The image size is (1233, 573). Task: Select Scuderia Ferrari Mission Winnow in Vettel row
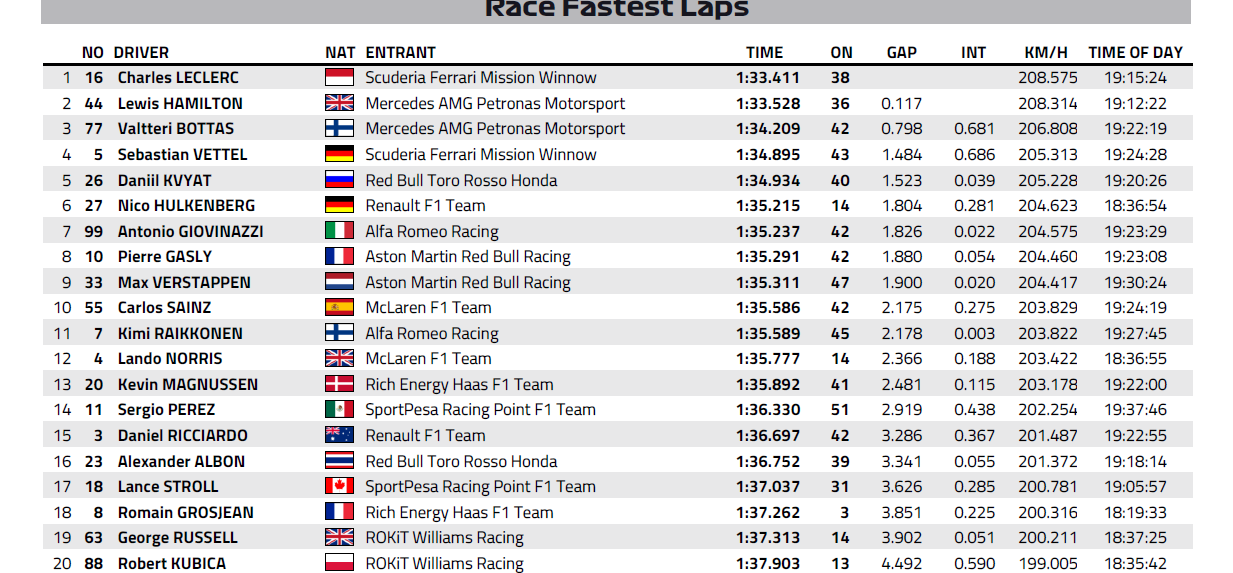coord(481,155)
